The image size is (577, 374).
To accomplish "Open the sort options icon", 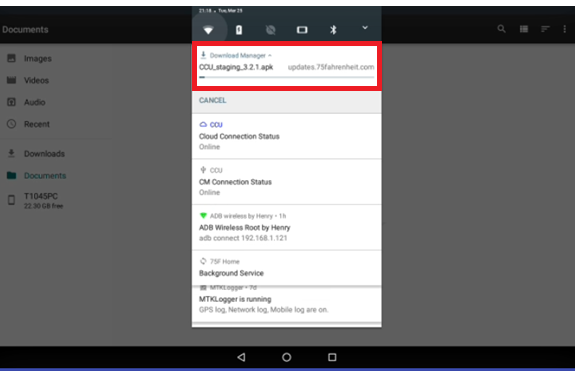I will click(545, 29).
